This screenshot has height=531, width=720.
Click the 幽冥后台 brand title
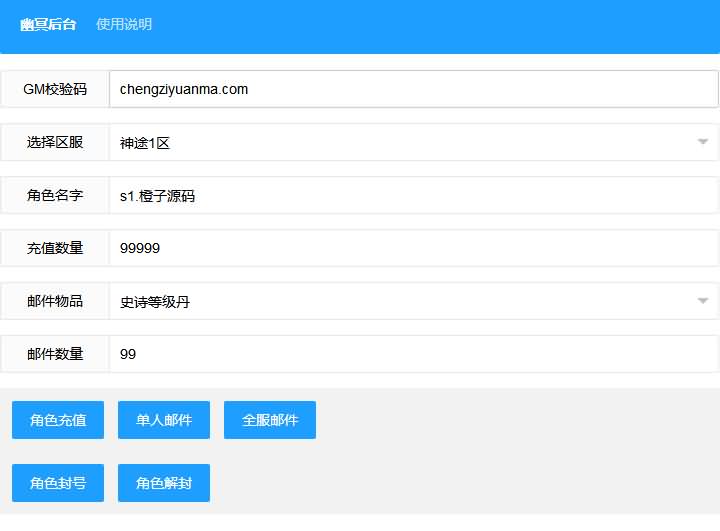click(x=48, y=24)
